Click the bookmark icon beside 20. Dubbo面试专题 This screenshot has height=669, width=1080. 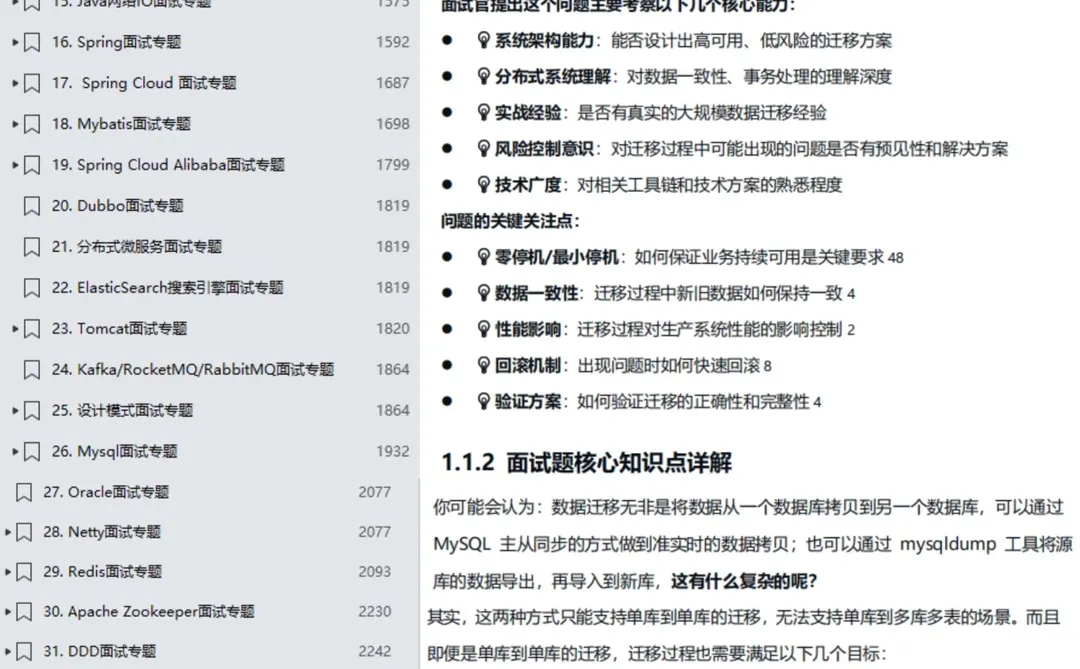(30, 205)
